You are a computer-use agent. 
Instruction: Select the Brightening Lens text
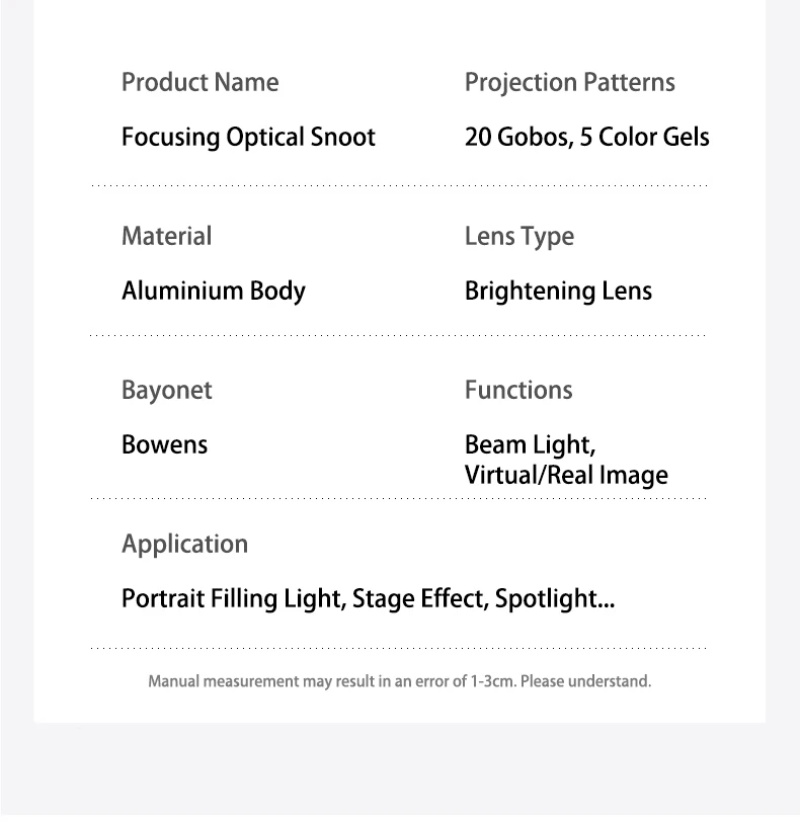pyautogui.click(x=558, y=291)
